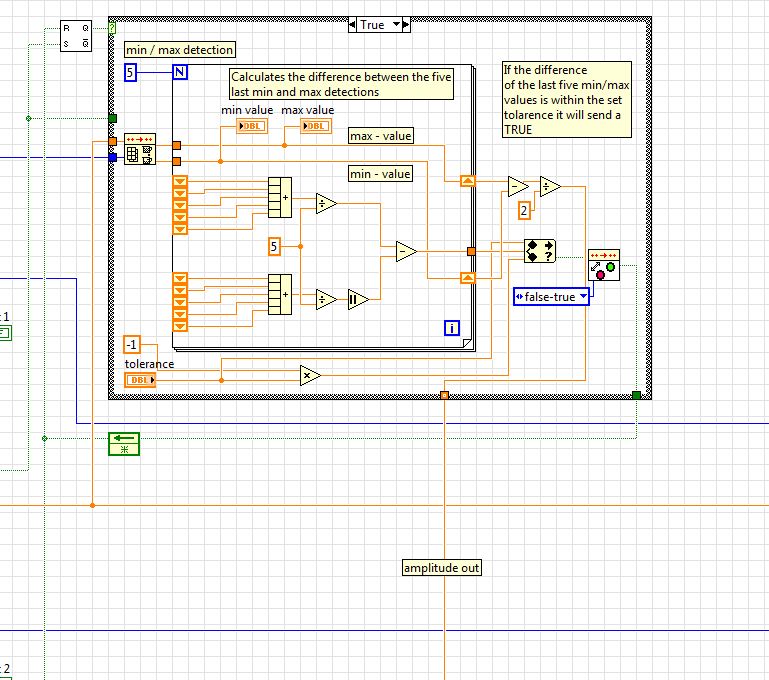Select the upper compound add node
The height and width of the screenshot is (680, 769).
point(280,198)
